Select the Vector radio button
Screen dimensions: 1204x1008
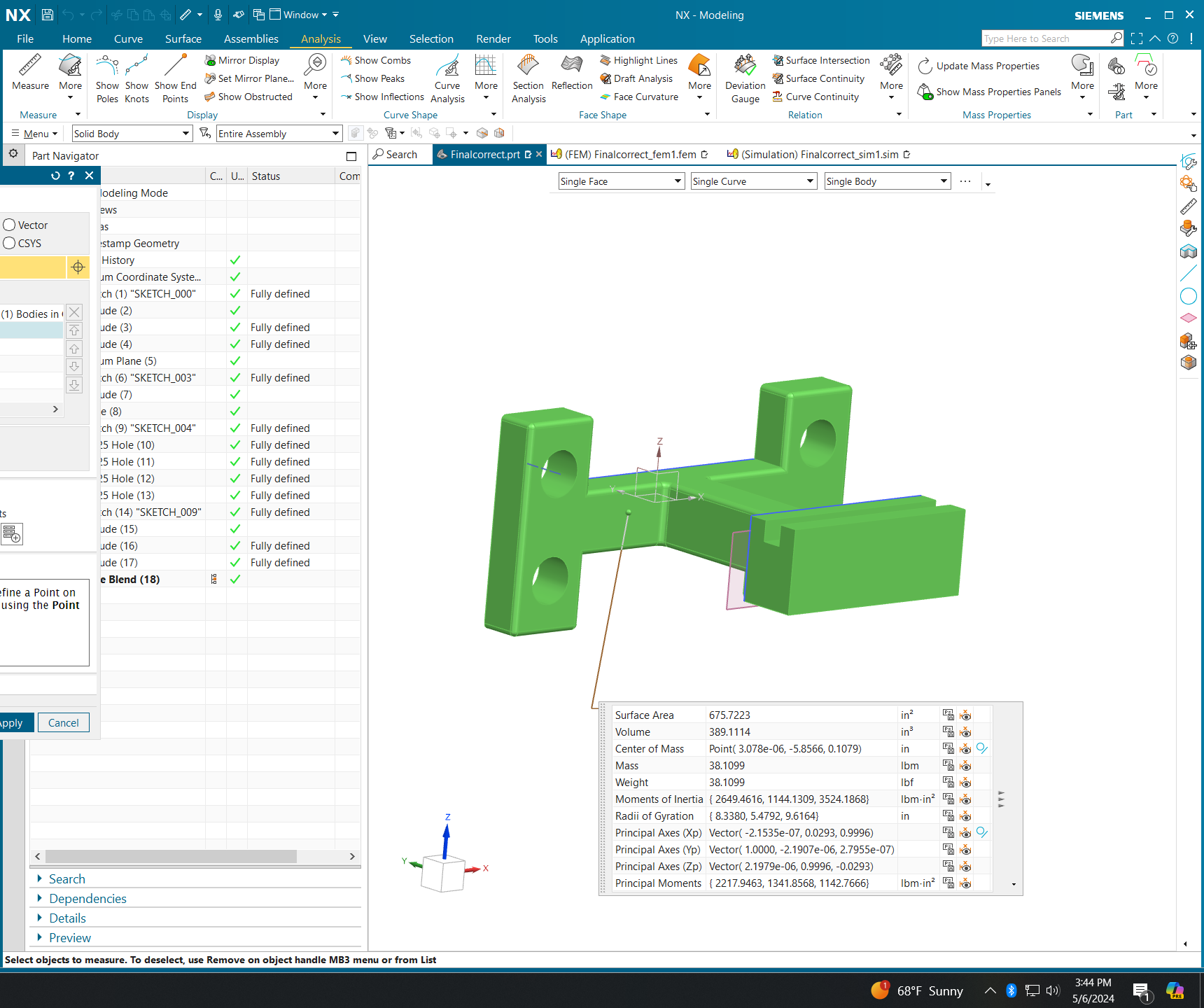9,225
